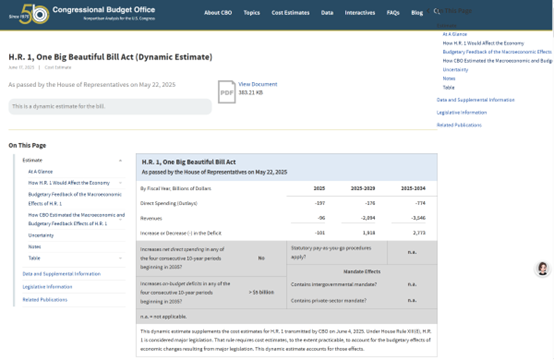Open the chat assistant avatar
Screen dimensions: 554x360
543,268
